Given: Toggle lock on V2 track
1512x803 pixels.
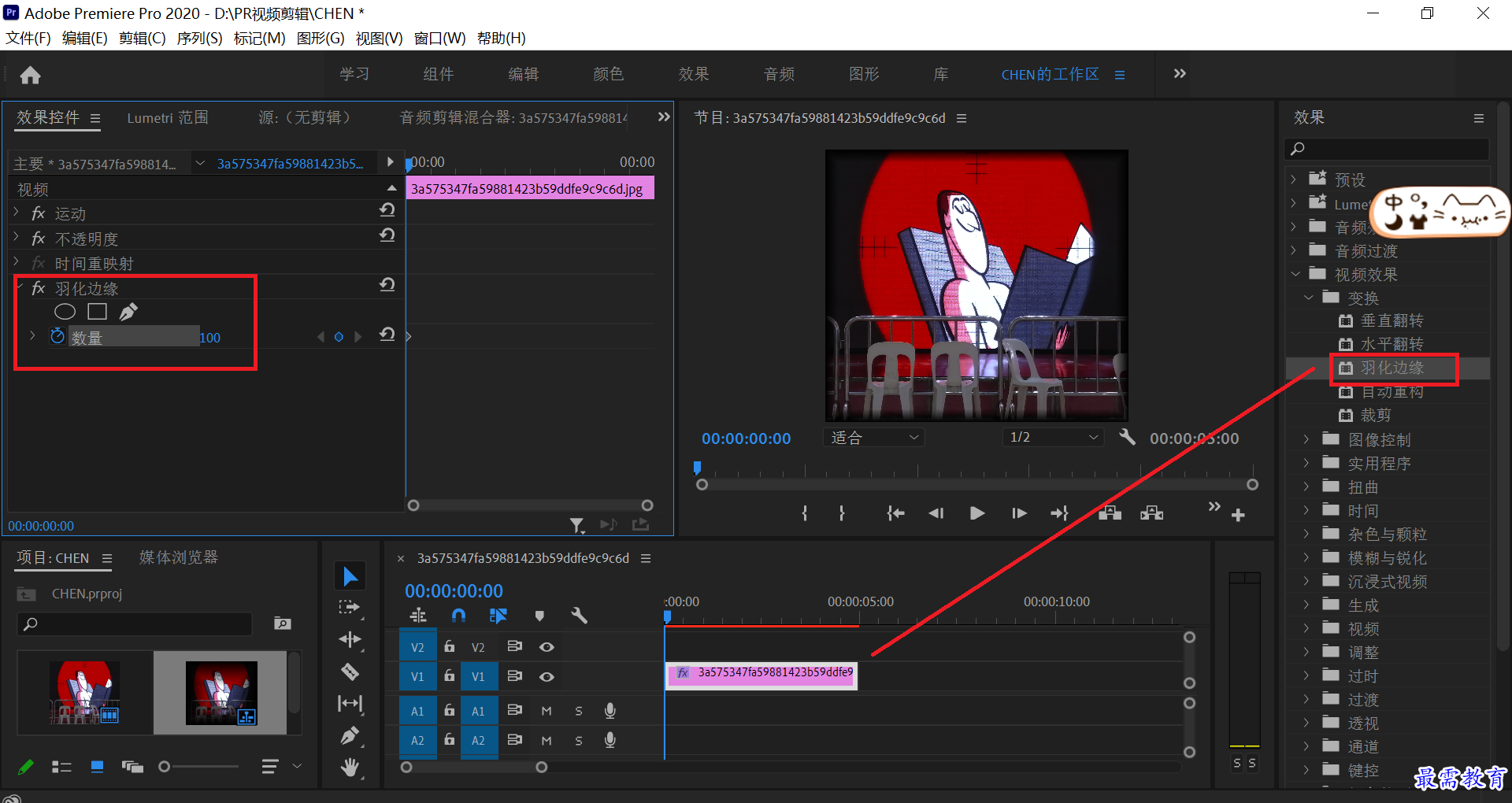Looking at the screenshot, I should click(x=449, y=646).
